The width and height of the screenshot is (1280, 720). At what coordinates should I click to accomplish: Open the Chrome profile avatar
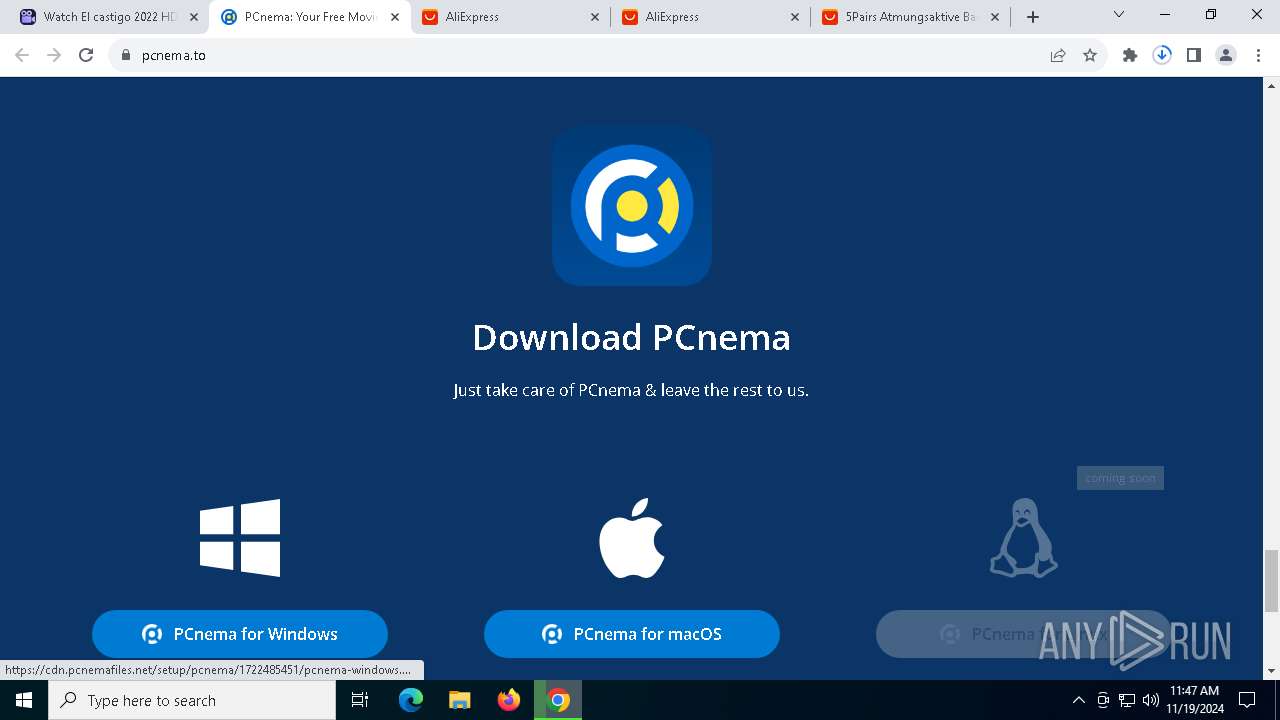[1226, 55]
